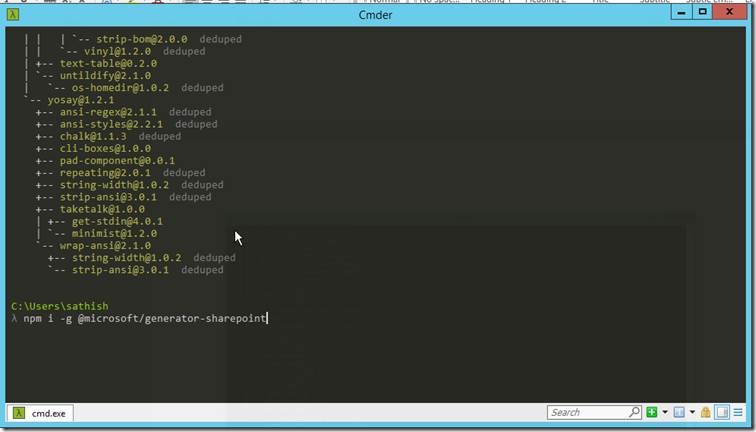Screen dimensions: 756x432
Task: Click the Cmder lambda icon in title bar
Action: click(x=13, y=15)
